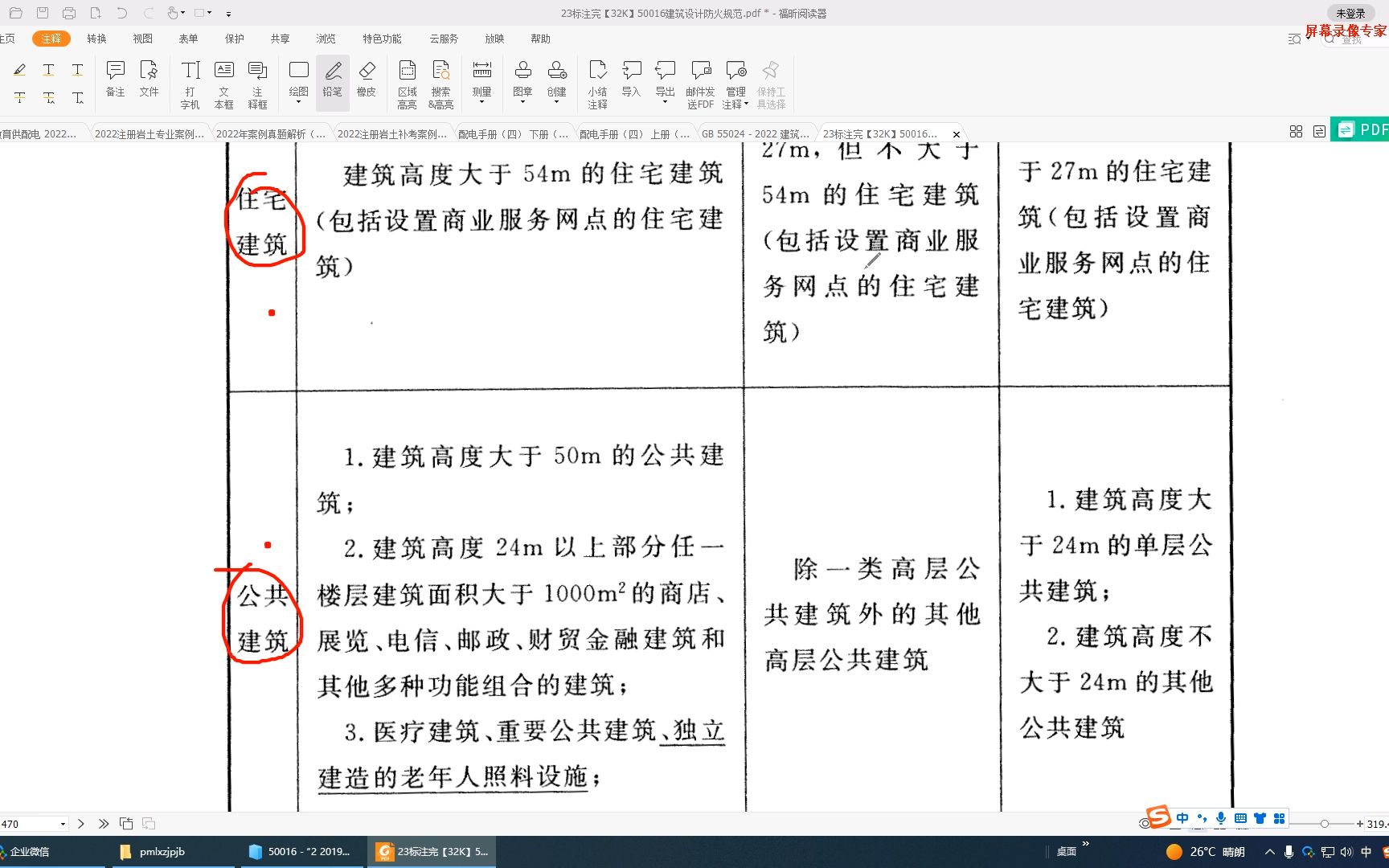
Task: Click the Sogou input method logo
Action: click(1159, 817)
